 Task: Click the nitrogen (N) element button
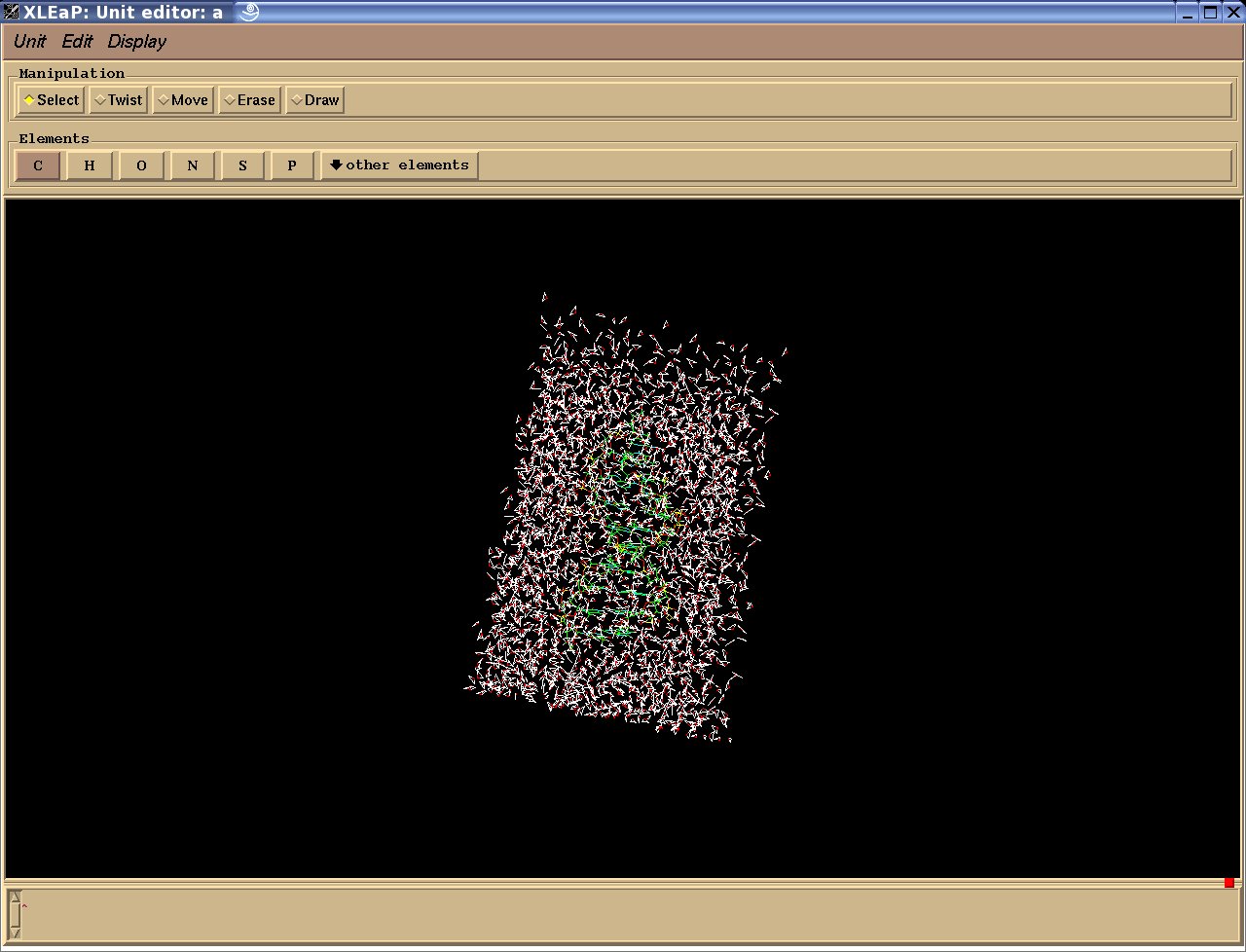point(193,165)
